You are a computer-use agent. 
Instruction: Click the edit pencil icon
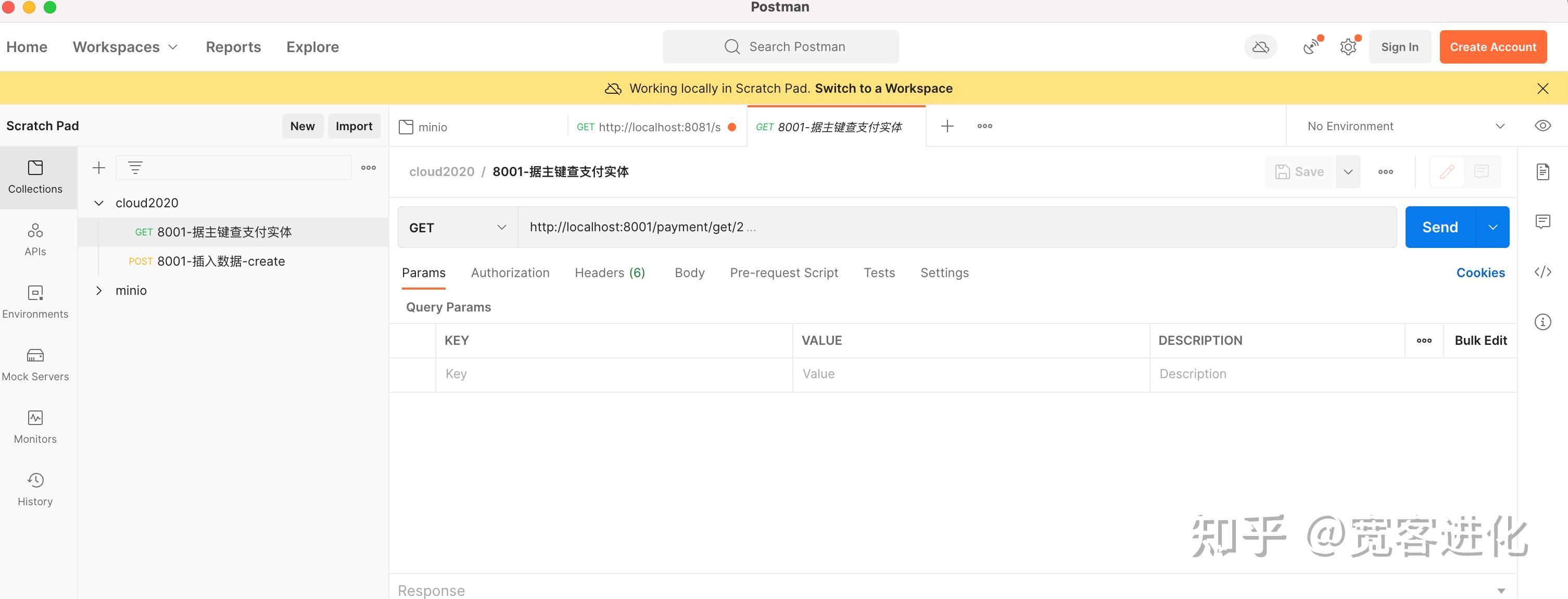click(1447, 172)
